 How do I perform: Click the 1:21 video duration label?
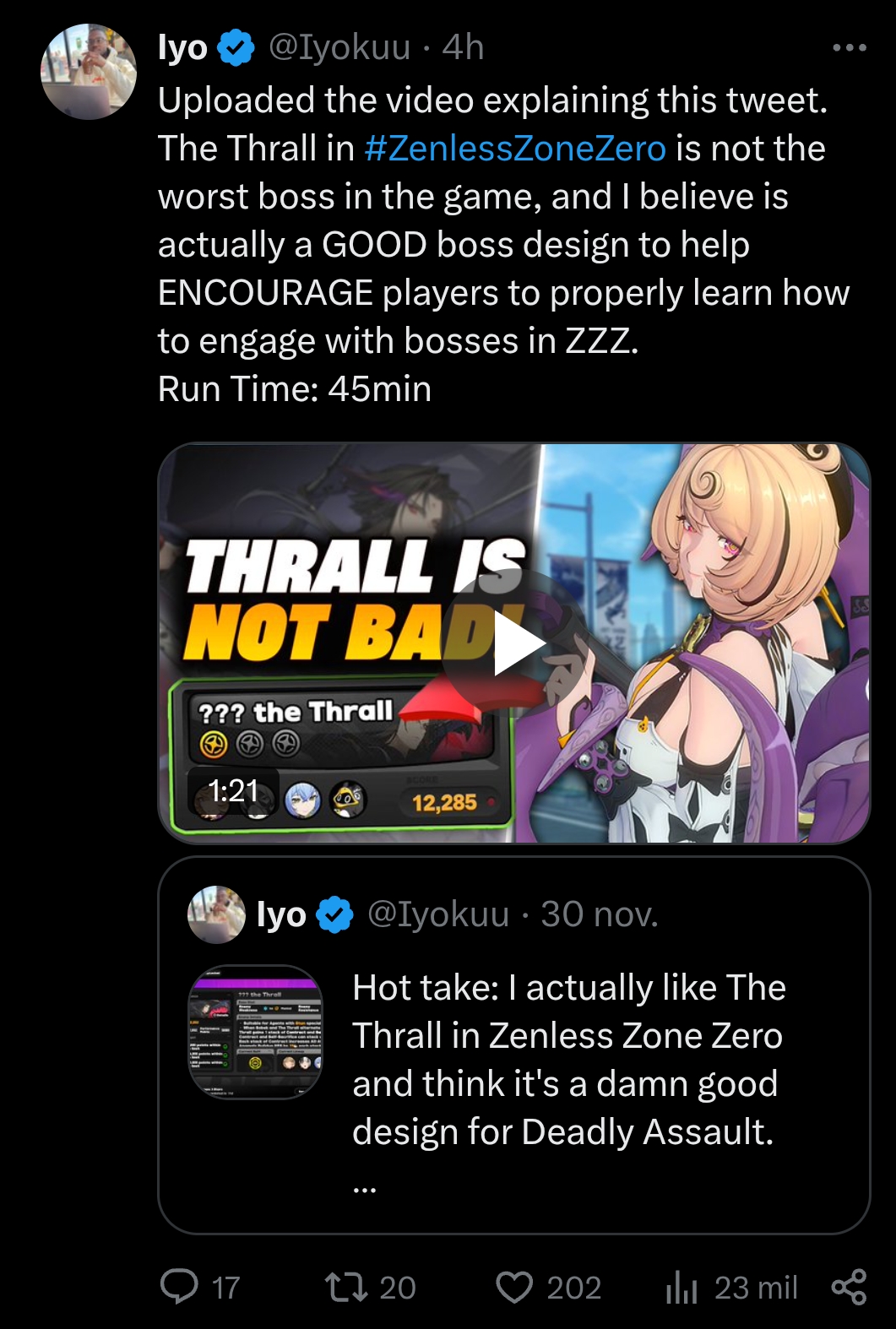click(233, 790)
